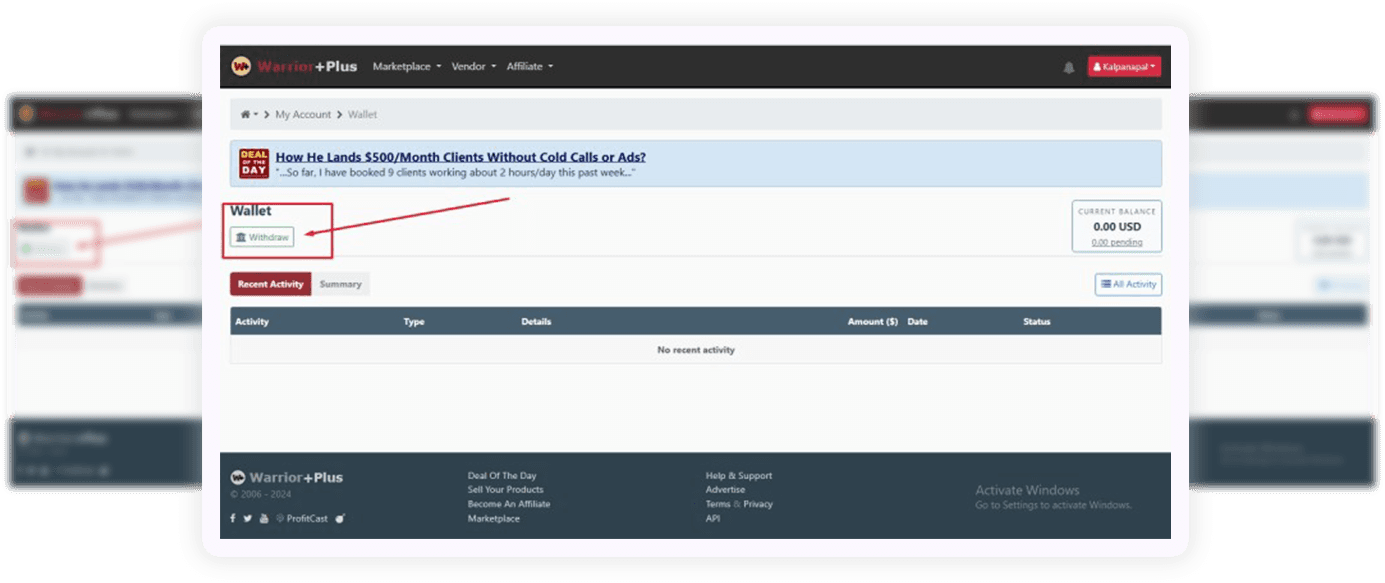The height and width of the screenshot is (583, 1385).
Task: Open the Marketplace dropdown menu
Action: coord(407,67)
